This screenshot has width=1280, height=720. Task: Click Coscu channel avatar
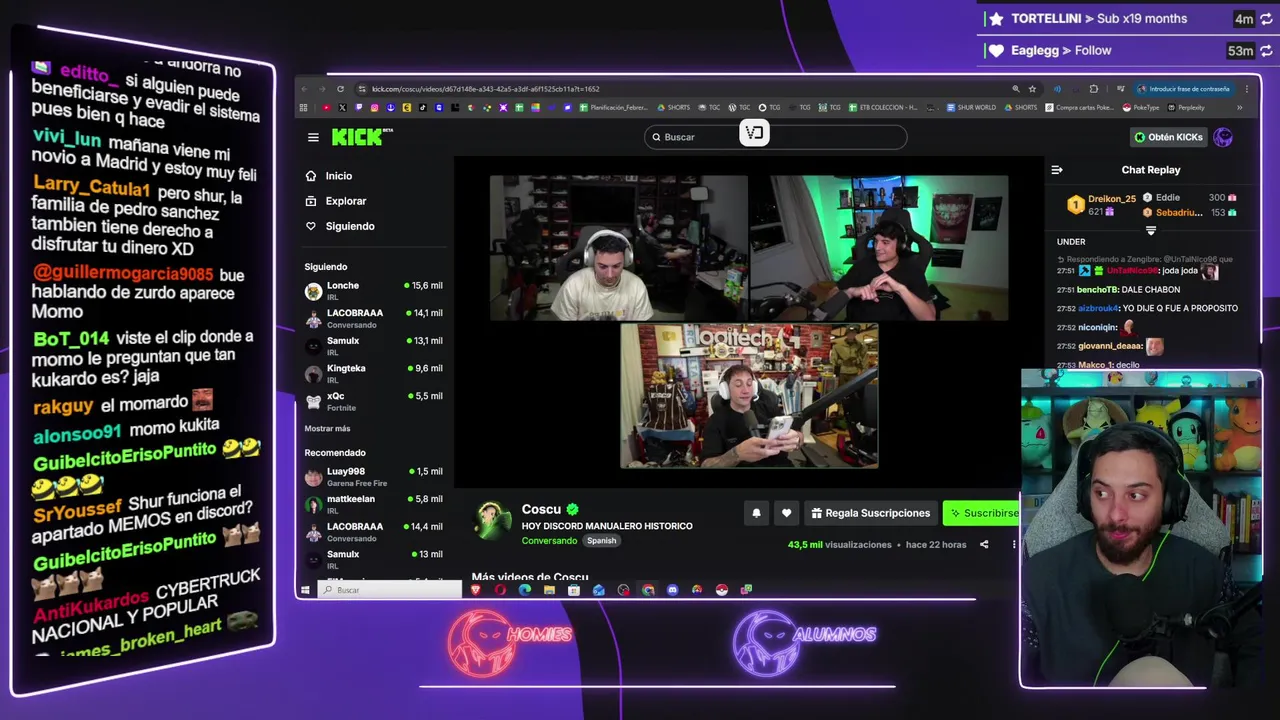492,521
